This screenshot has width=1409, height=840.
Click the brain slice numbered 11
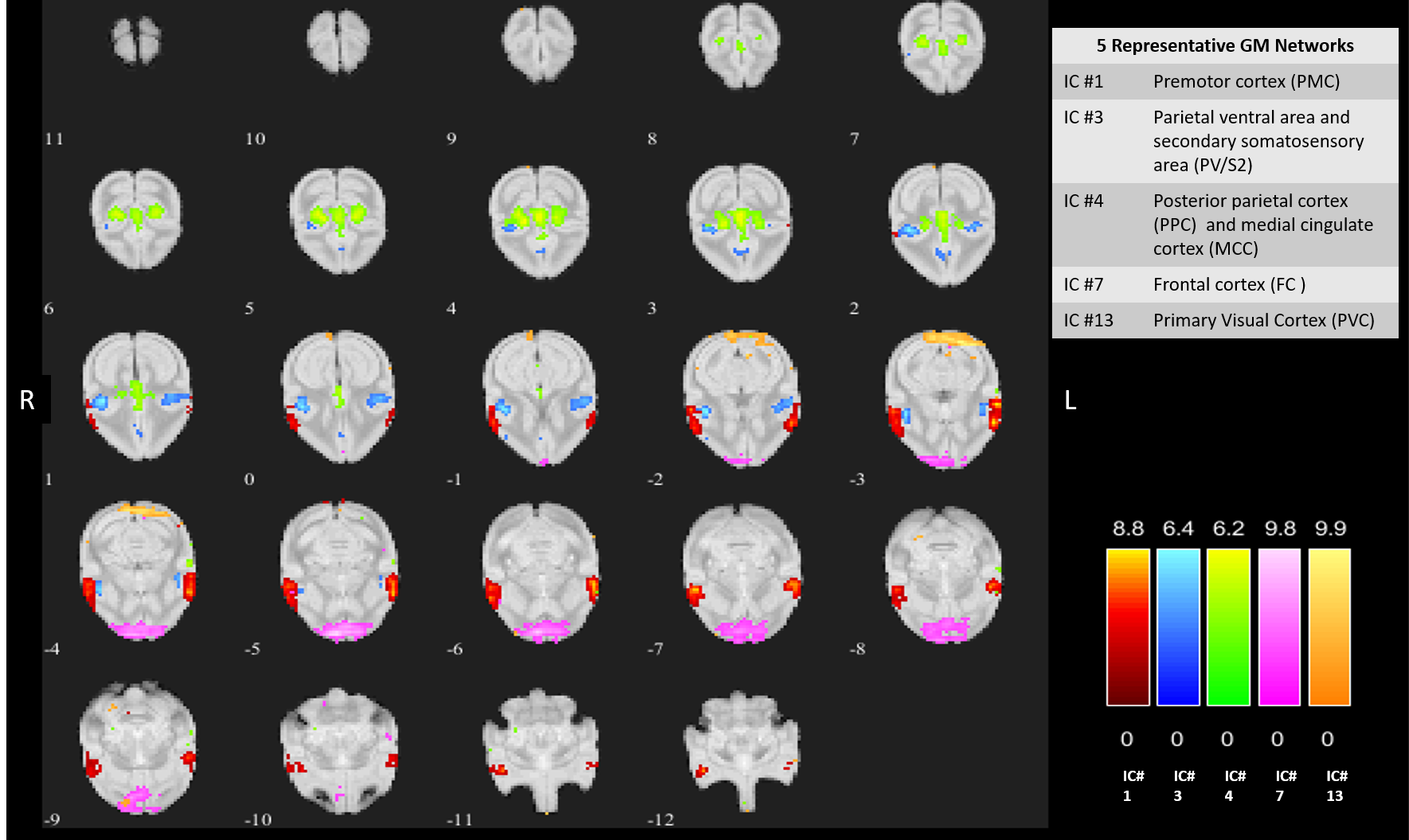(x=136, y=41)
